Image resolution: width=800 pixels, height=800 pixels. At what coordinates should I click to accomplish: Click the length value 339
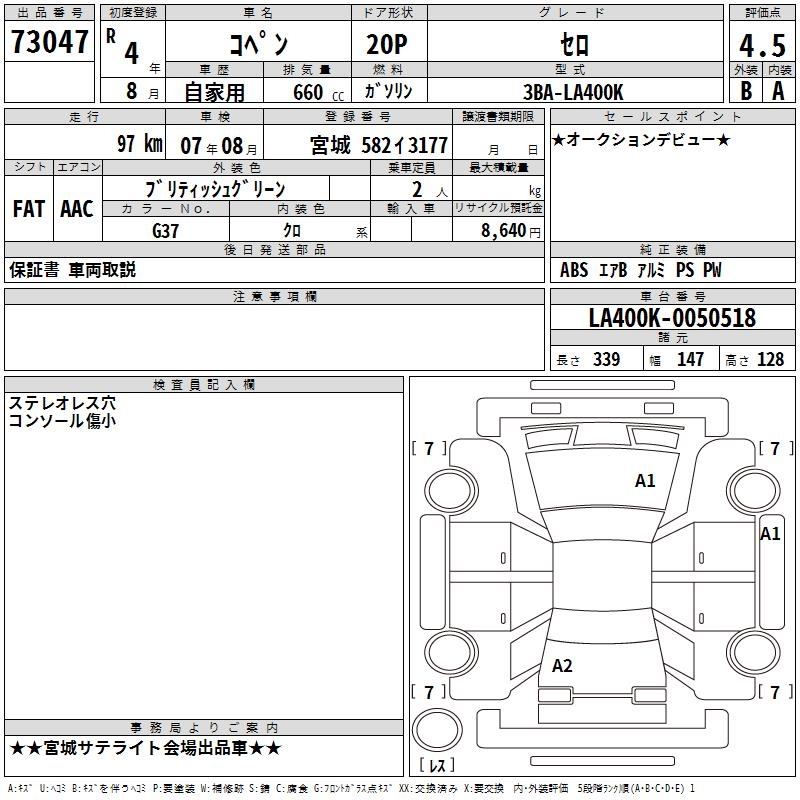pyautogui.click(x=606, y=359)
